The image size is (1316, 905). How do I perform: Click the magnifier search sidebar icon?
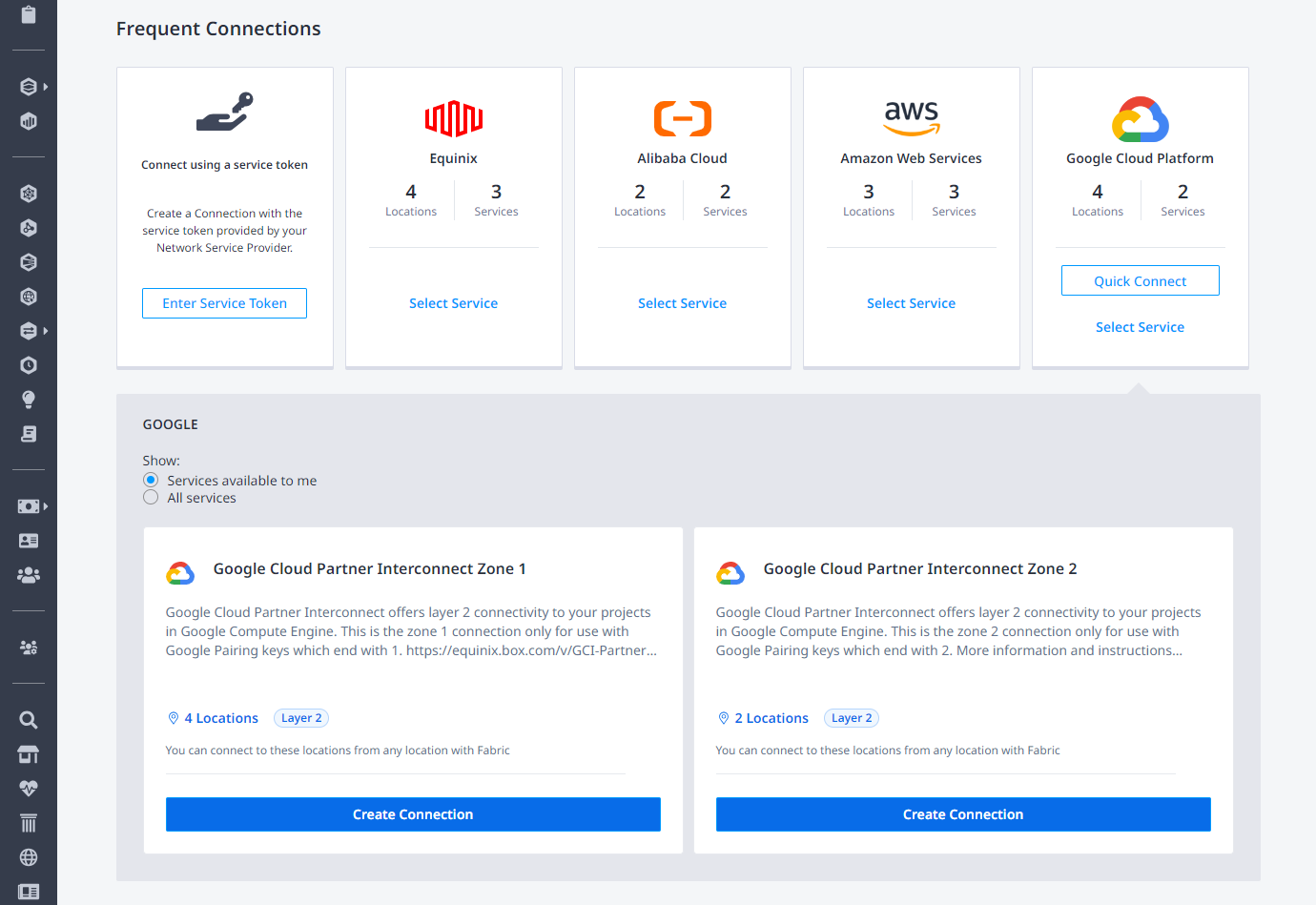click(29, 720)
